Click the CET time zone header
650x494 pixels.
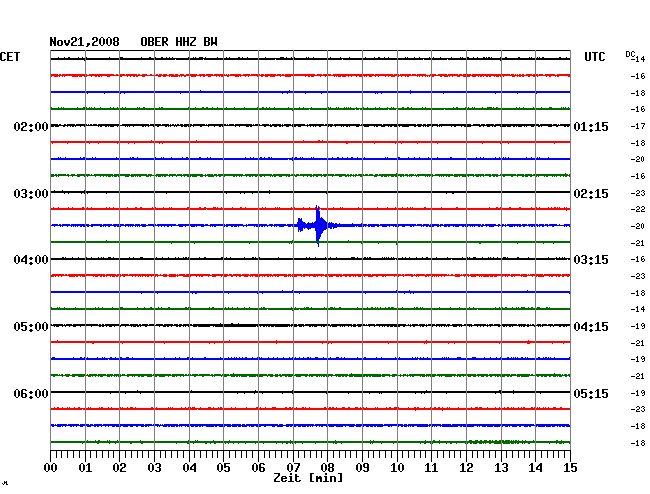click(10, 57)
